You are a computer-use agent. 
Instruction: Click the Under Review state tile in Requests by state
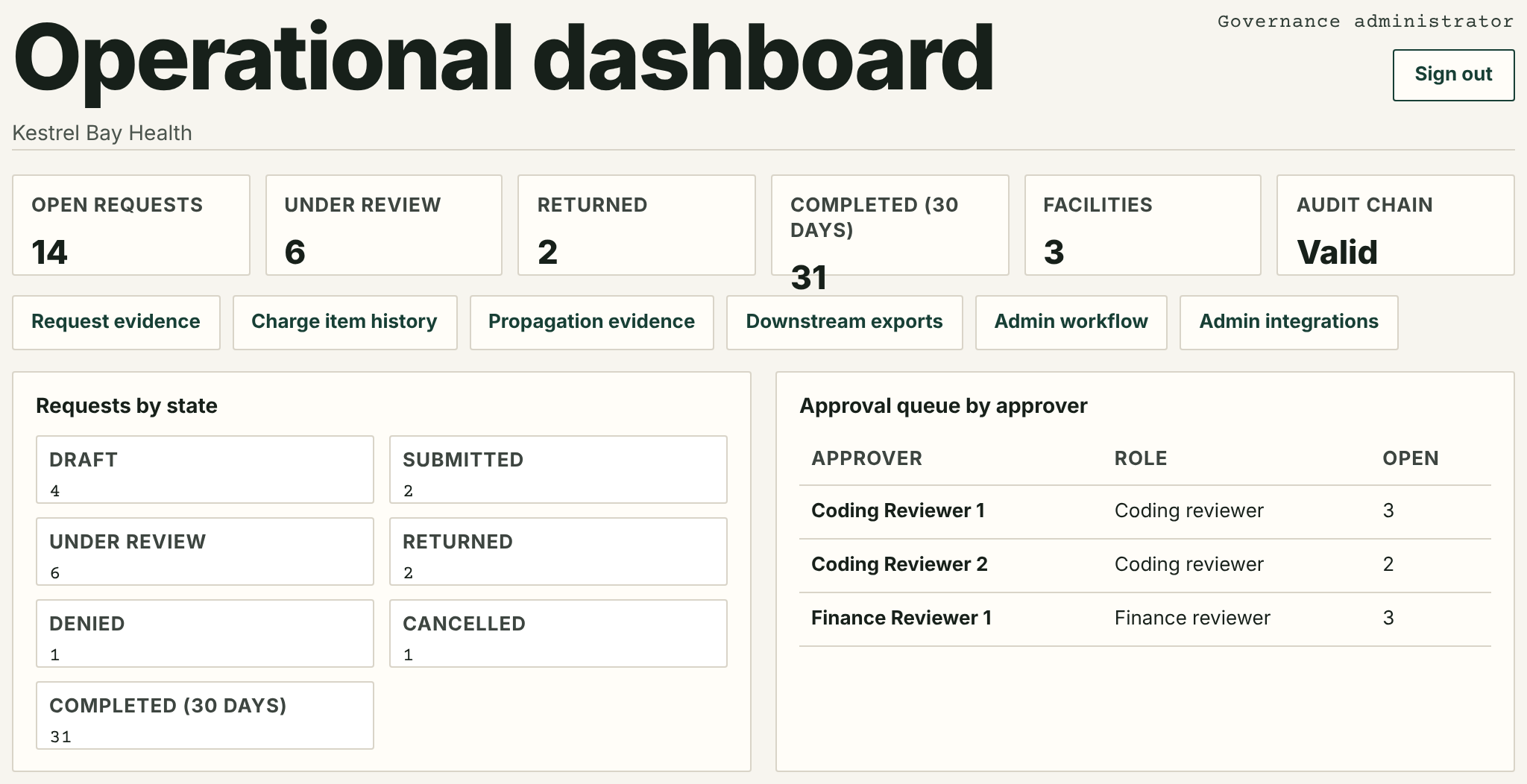tap(205, 551)
